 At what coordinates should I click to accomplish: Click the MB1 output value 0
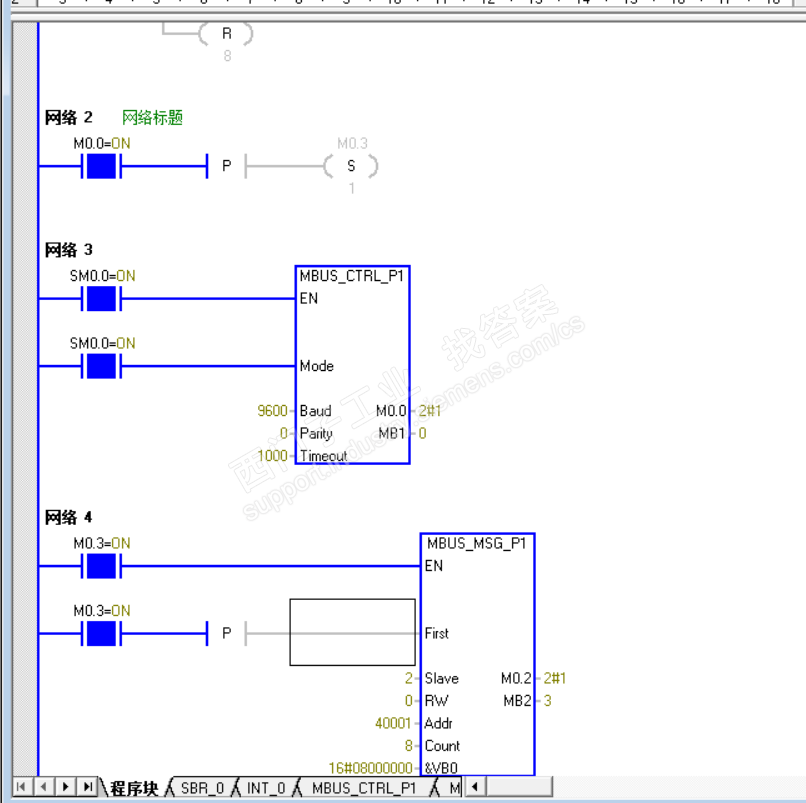coord(423,433)
